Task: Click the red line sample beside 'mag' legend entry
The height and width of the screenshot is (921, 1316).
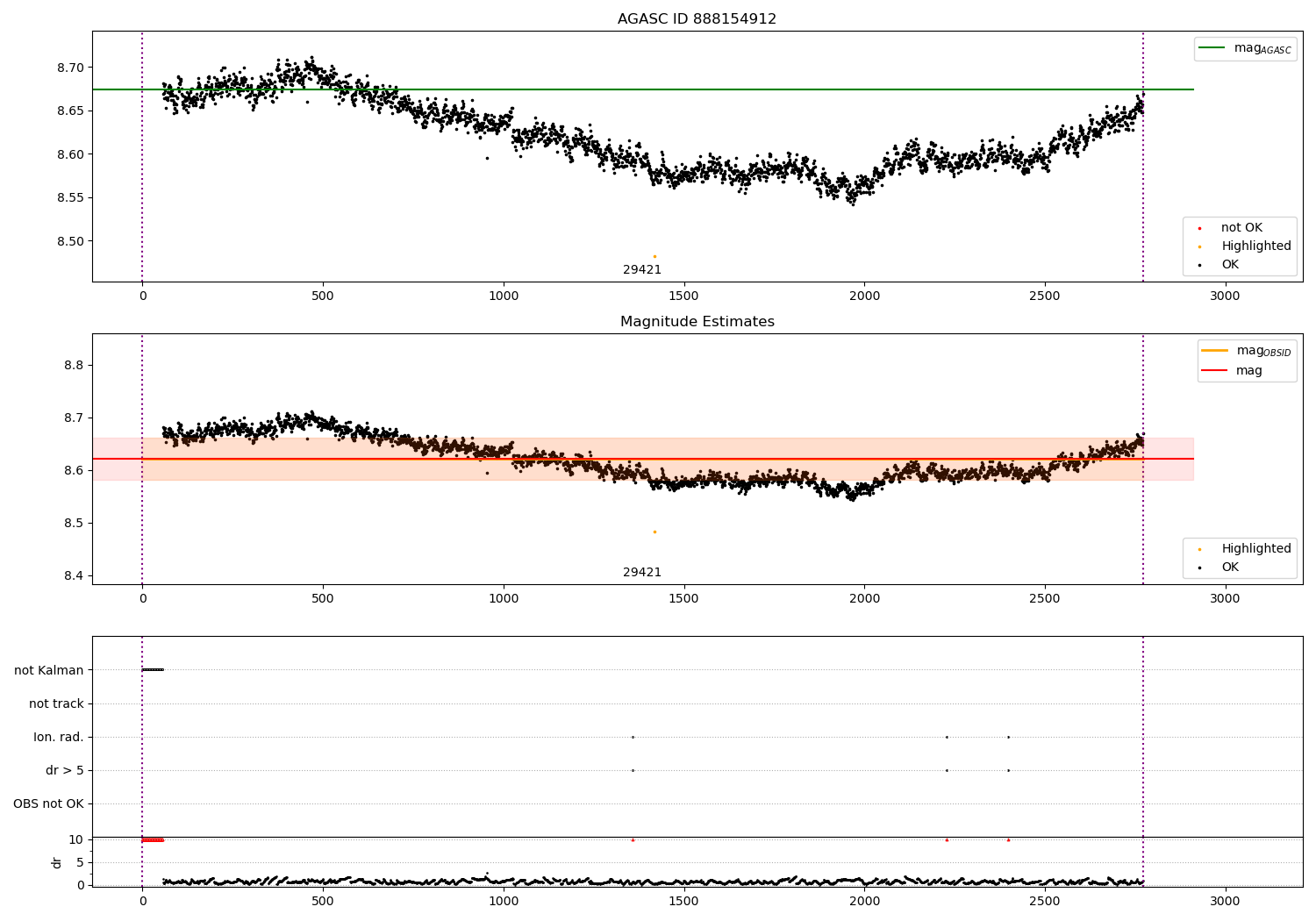Action: [x=1214, y=371]
